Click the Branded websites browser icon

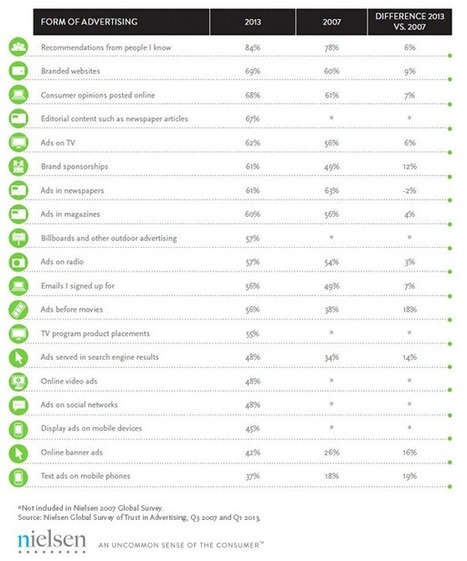tap(18, 71)
